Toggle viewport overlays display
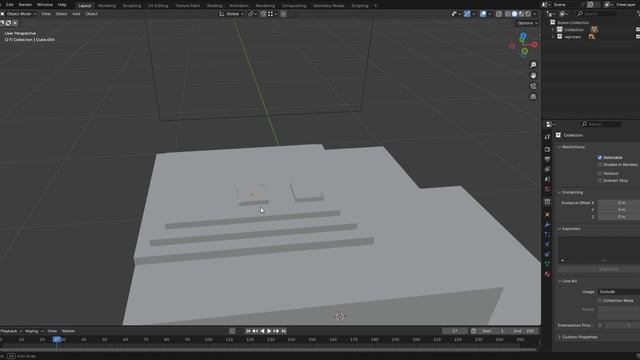The image size is (640, 360). tap(483, 14)
